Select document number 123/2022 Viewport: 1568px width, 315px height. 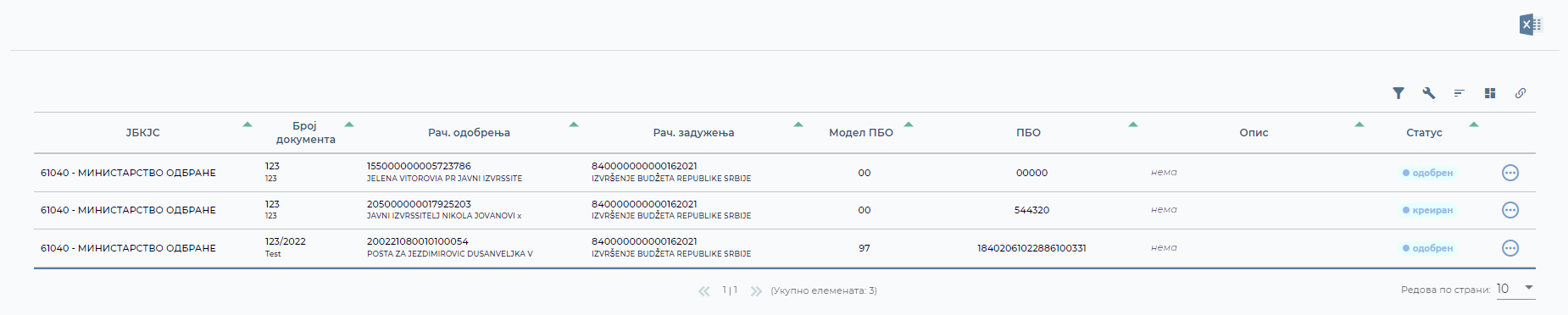click(286, 241)
